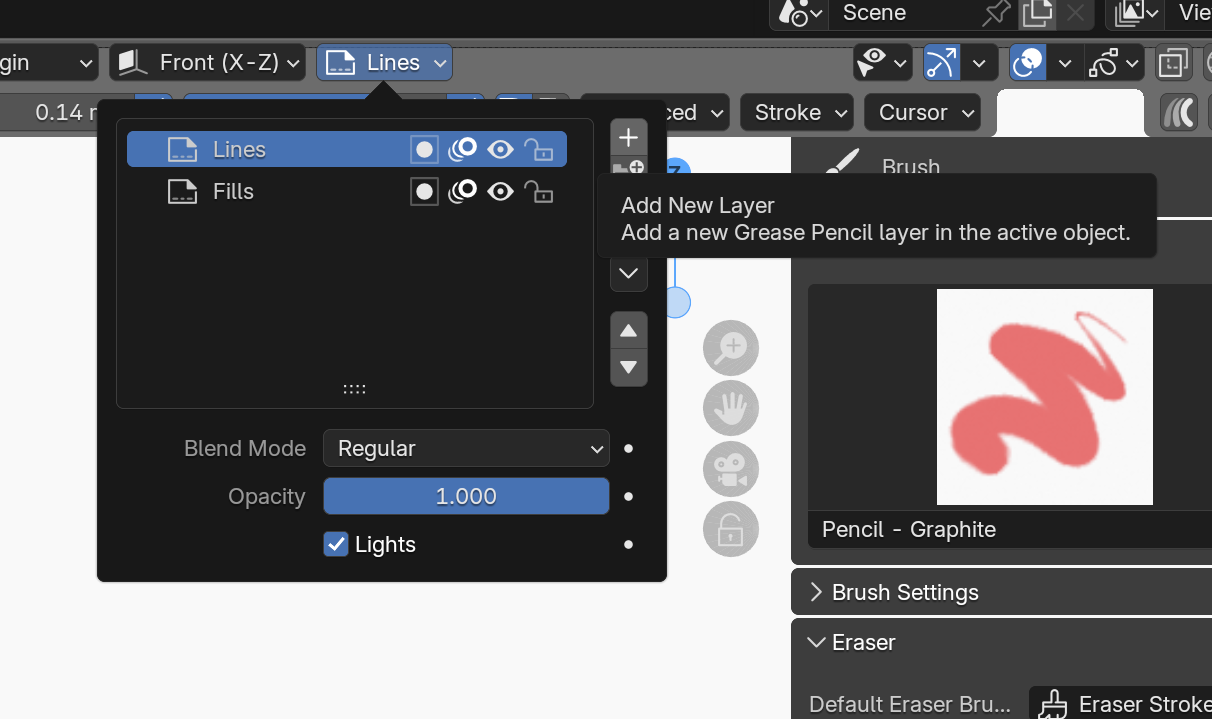Toggle X-ray view icon

coord(1172,63)
